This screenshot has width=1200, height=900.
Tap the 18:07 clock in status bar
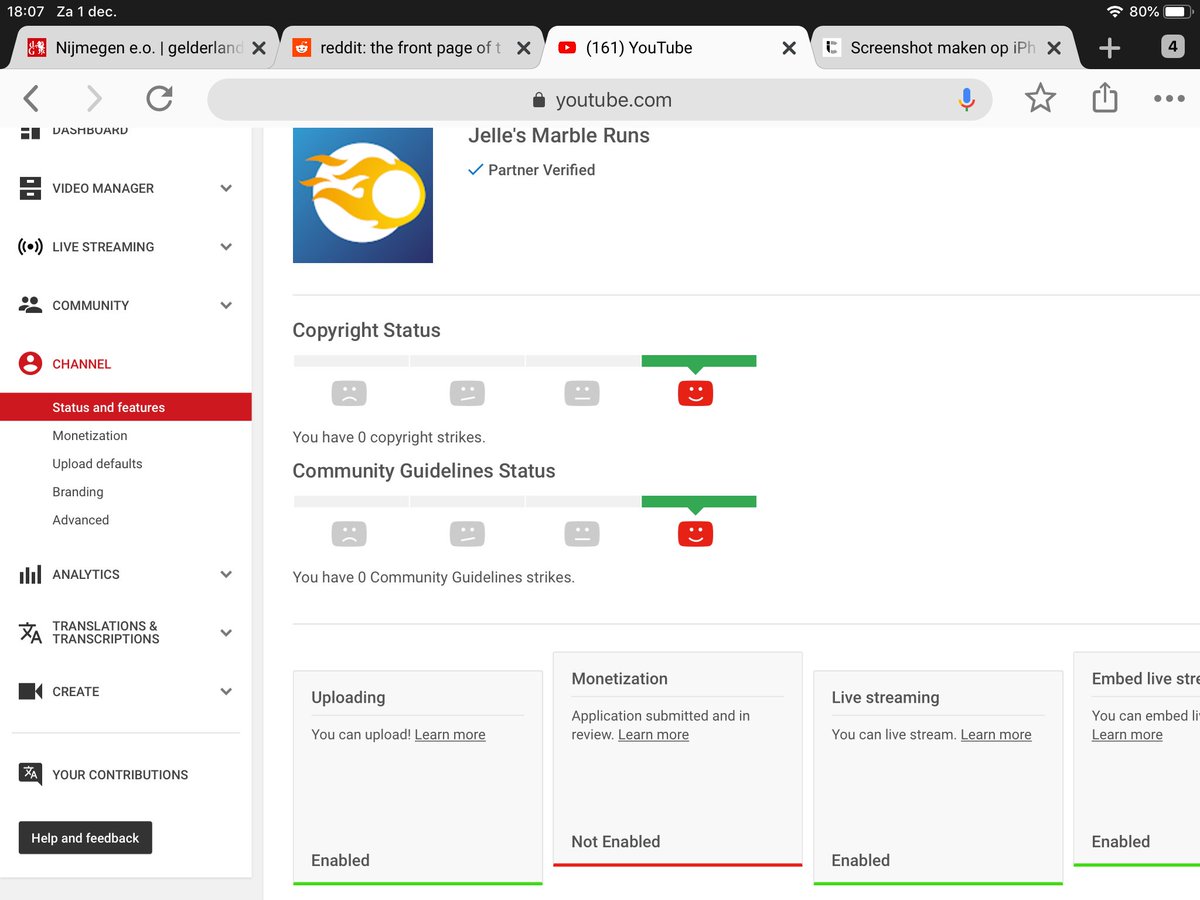(24, 12)
